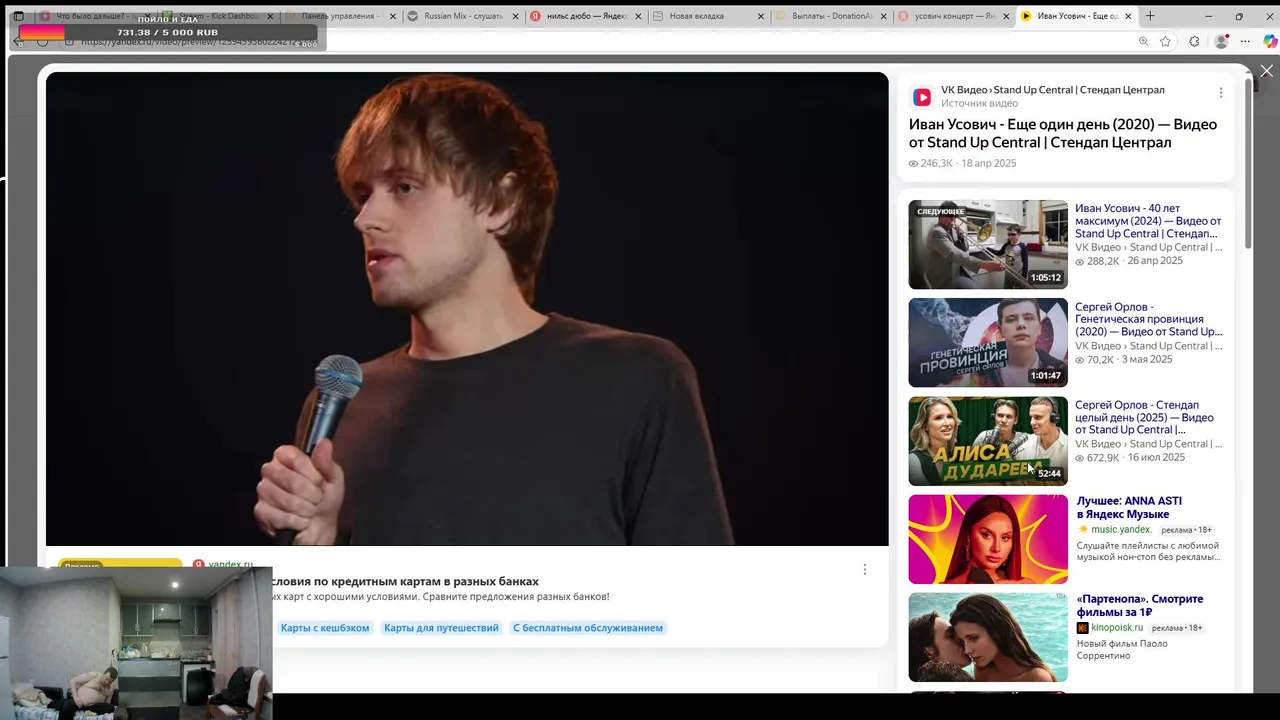Open a new browser tab
This screenshot has height=720, width=1280.
pyautogui.click(x=1150, y=16)
